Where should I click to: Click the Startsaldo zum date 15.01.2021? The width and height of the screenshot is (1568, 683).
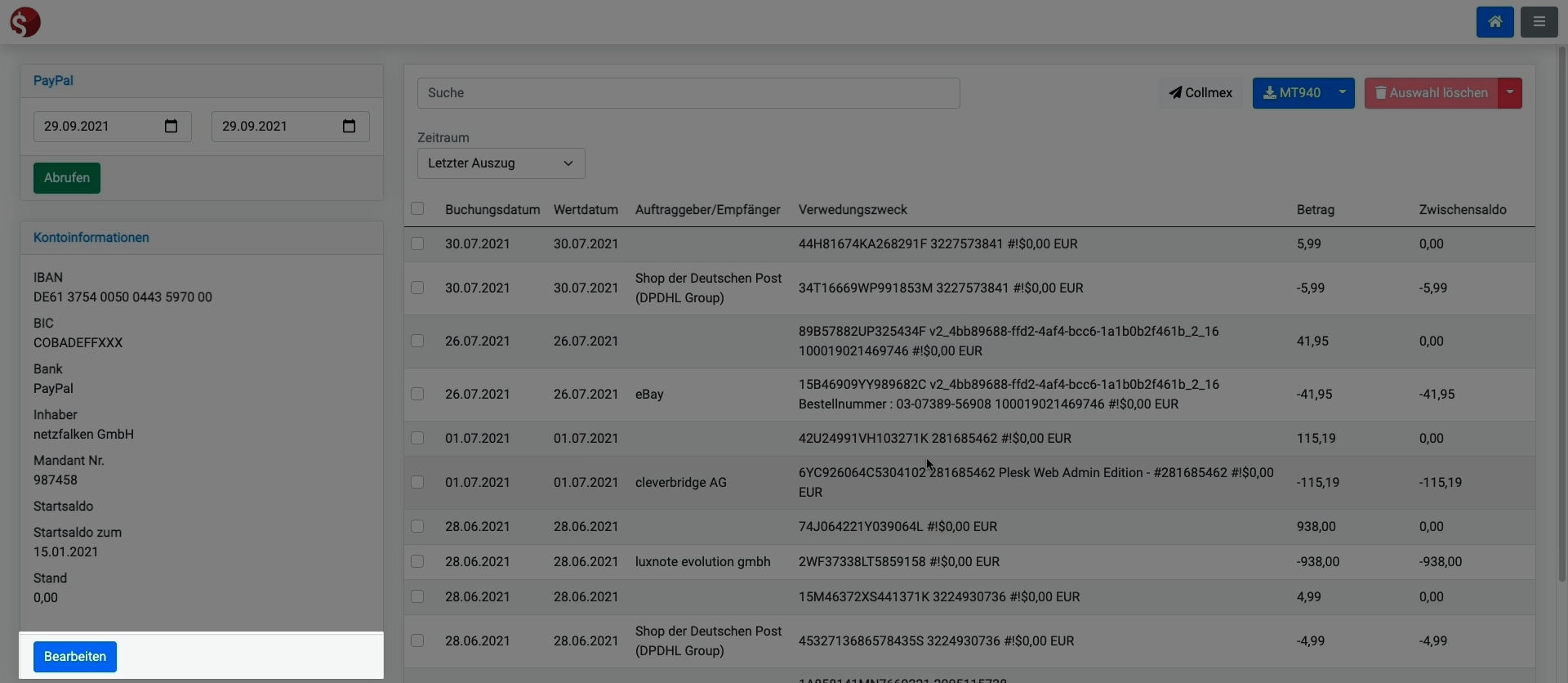coord(65,552)
